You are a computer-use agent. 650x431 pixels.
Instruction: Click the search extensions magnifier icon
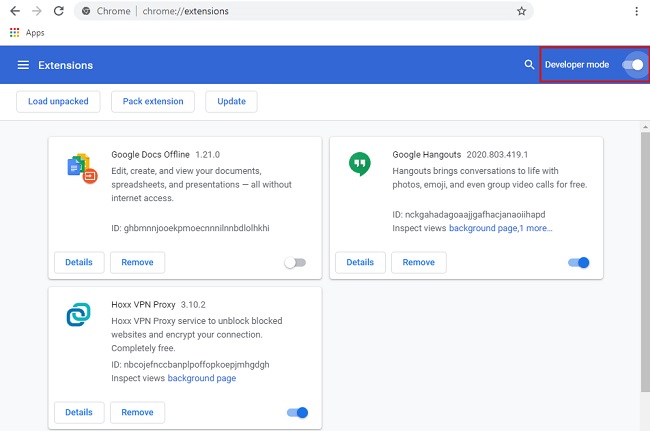click(529, 65)
